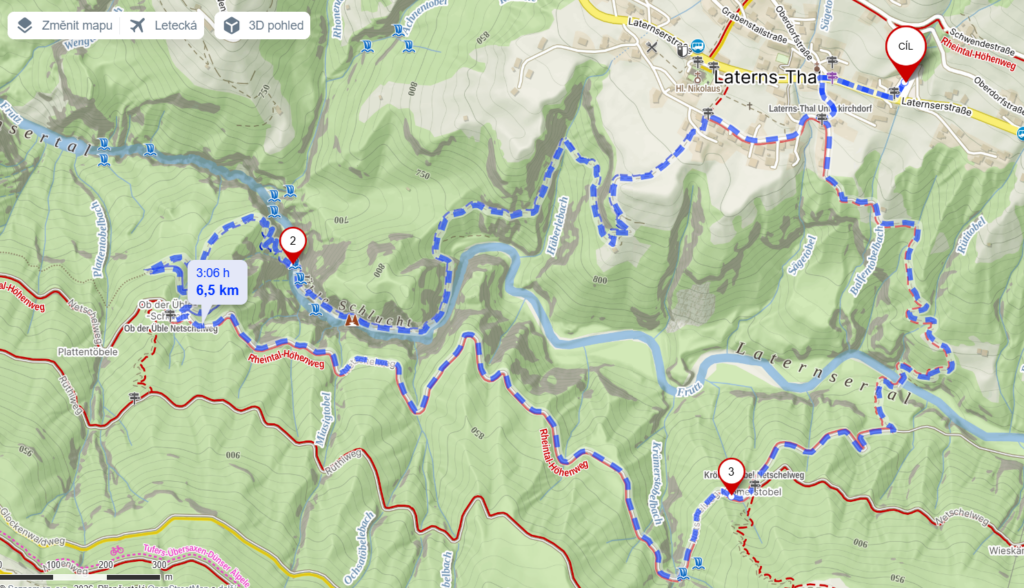
Task: Open the 3:06 h 6,5 km route tooltip
Action: coord(217,282)
